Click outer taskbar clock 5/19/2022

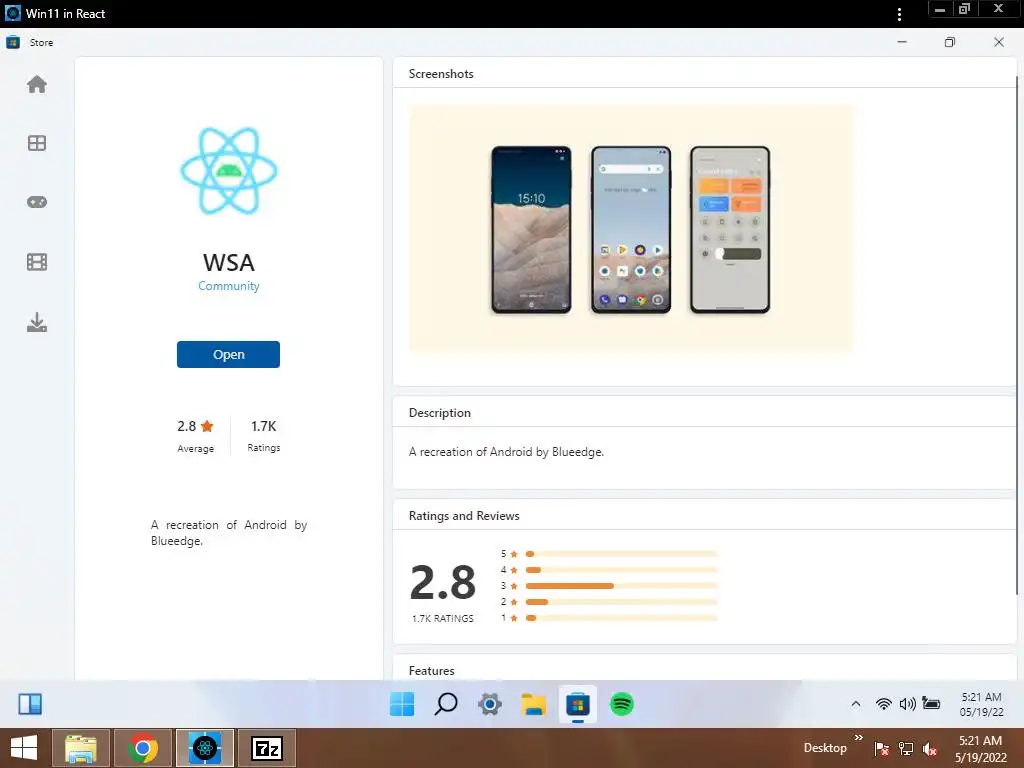(981, 749)
